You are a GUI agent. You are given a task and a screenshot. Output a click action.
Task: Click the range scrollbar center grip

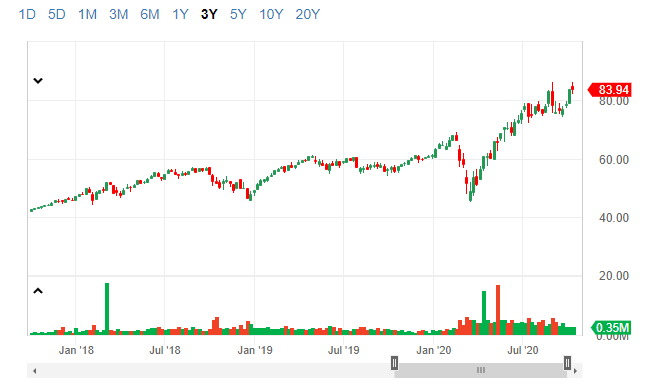(481, 370)
